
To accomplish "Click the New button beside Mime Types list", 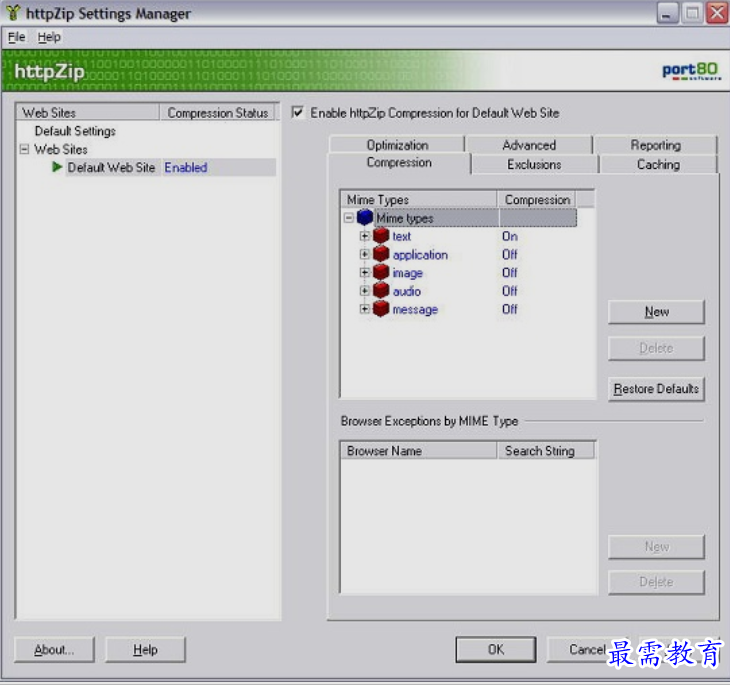I will 656,312.
